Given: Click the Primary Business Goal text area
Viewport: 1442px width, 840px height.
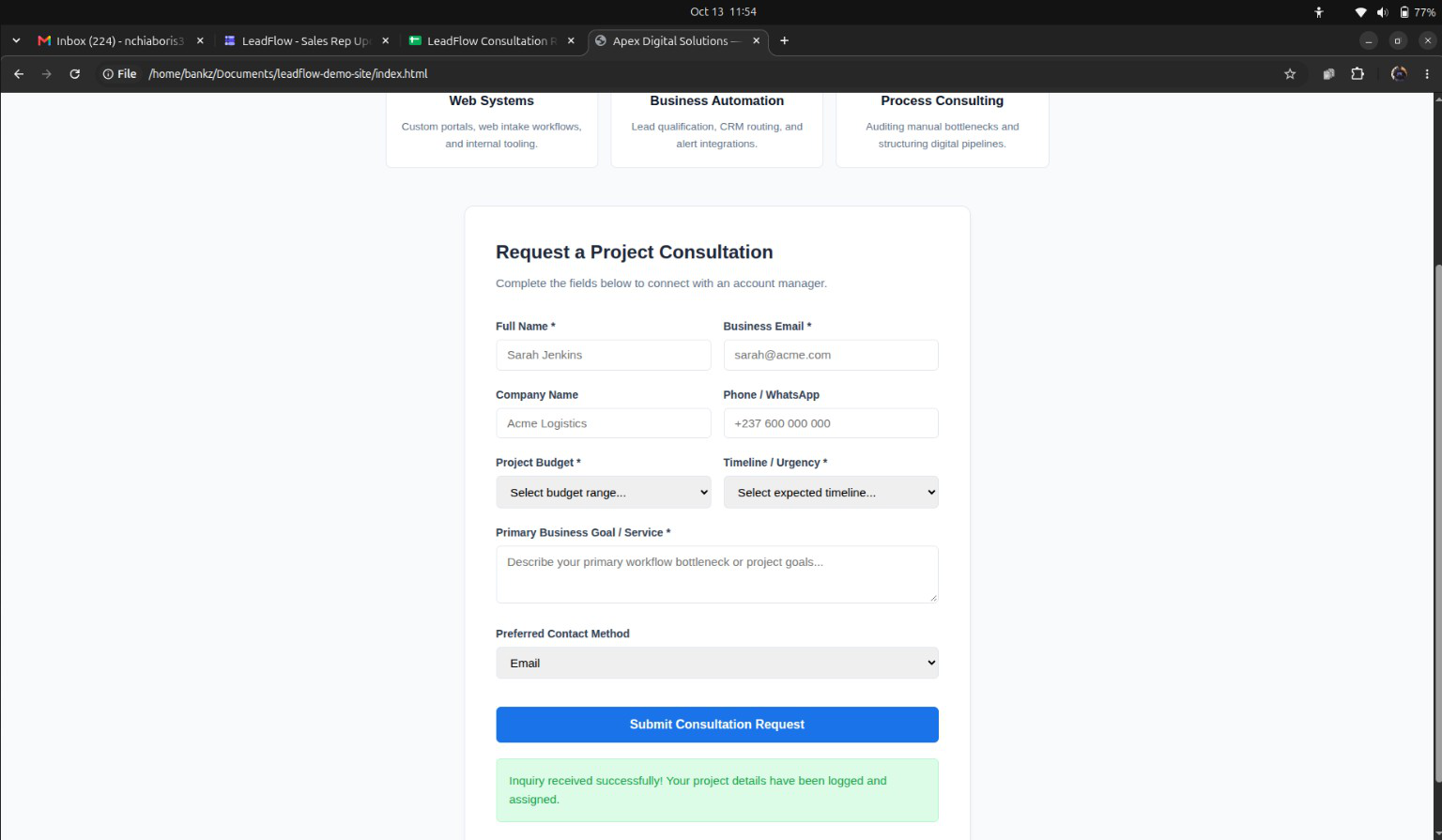Looking at the screenshot, I should [x=717, y=574].
